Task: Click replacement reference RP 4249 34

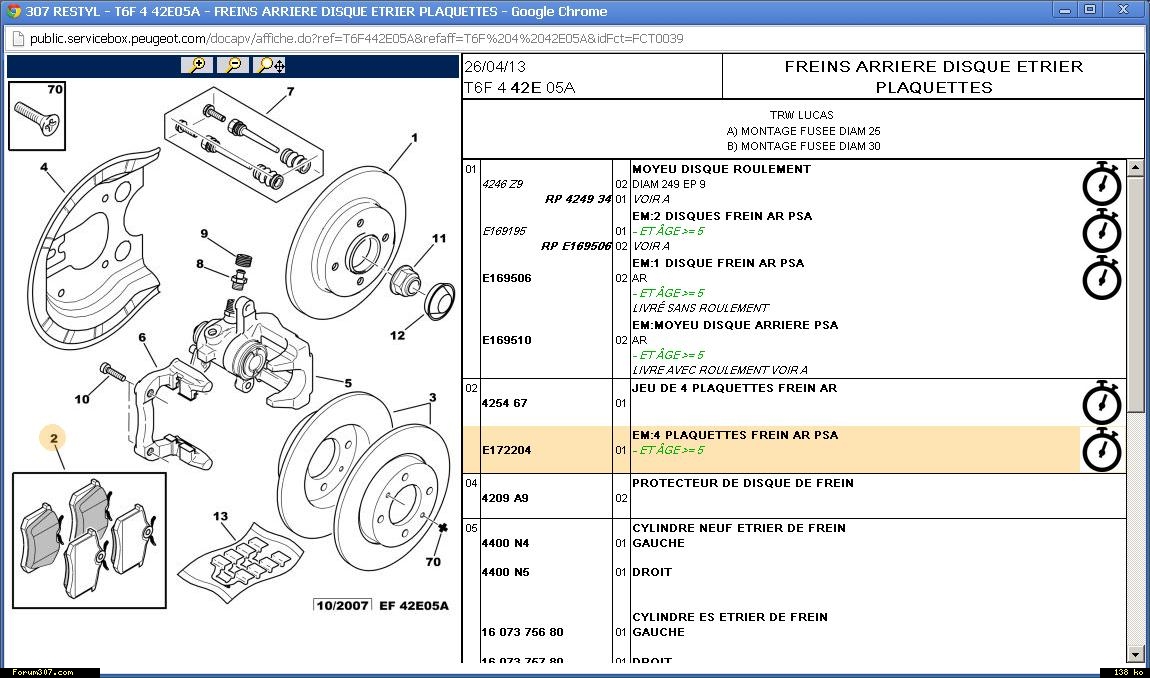Action: 578,199
